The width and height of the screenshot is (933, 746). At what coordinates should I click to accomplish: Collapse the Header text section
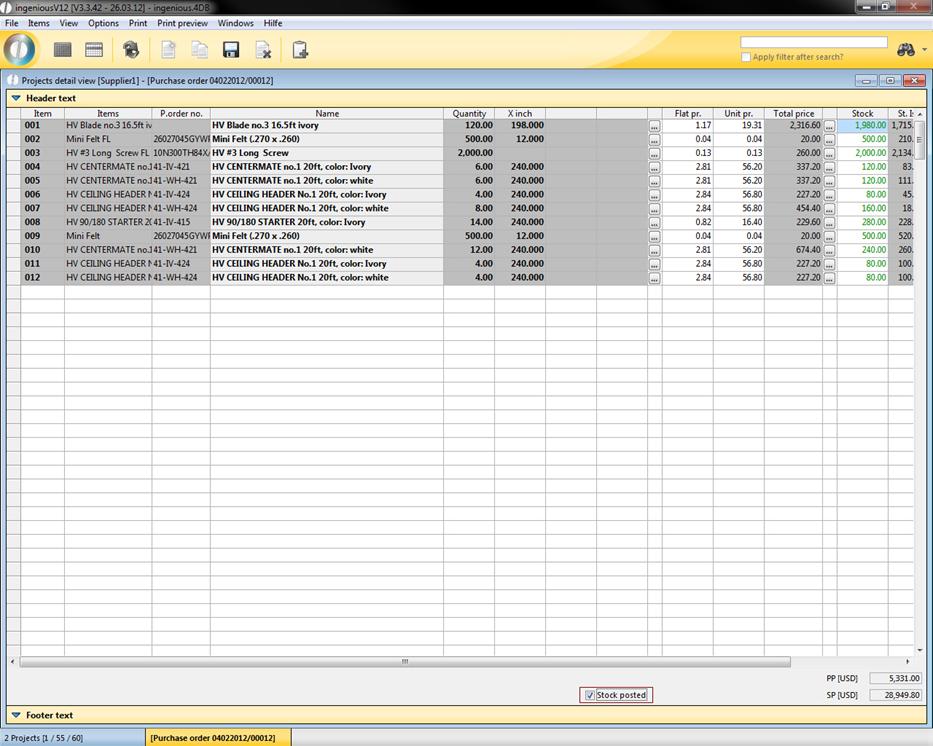click(x=16, y=99)
